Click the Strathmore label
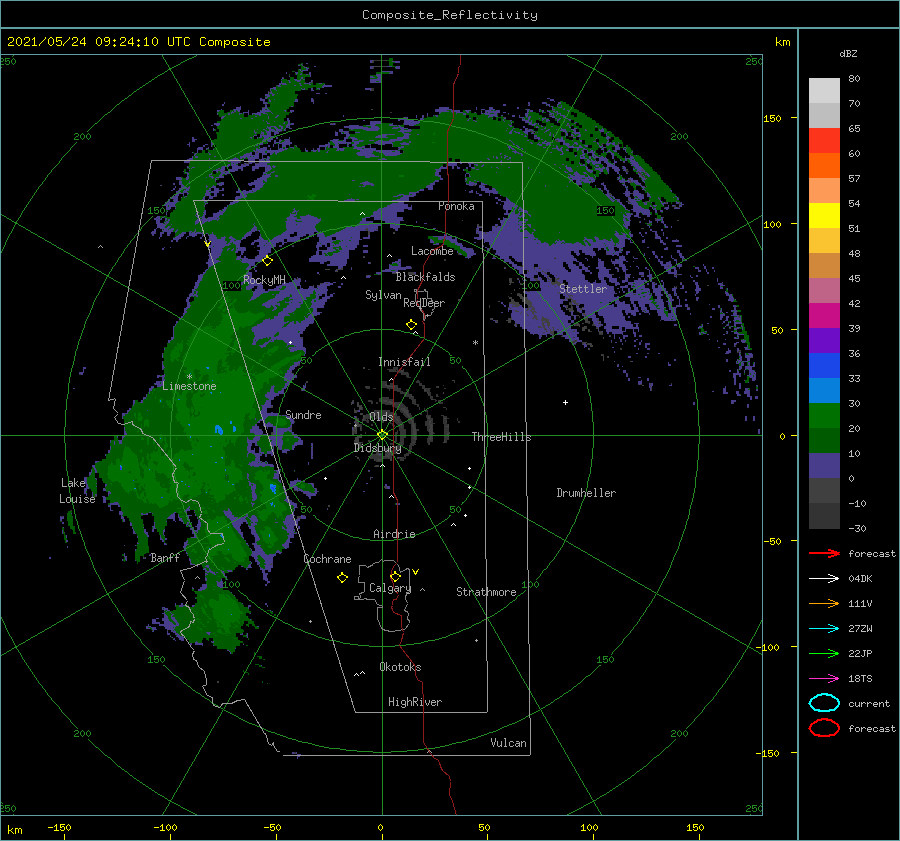Screen dimensions: 900x841 point(486,592)
